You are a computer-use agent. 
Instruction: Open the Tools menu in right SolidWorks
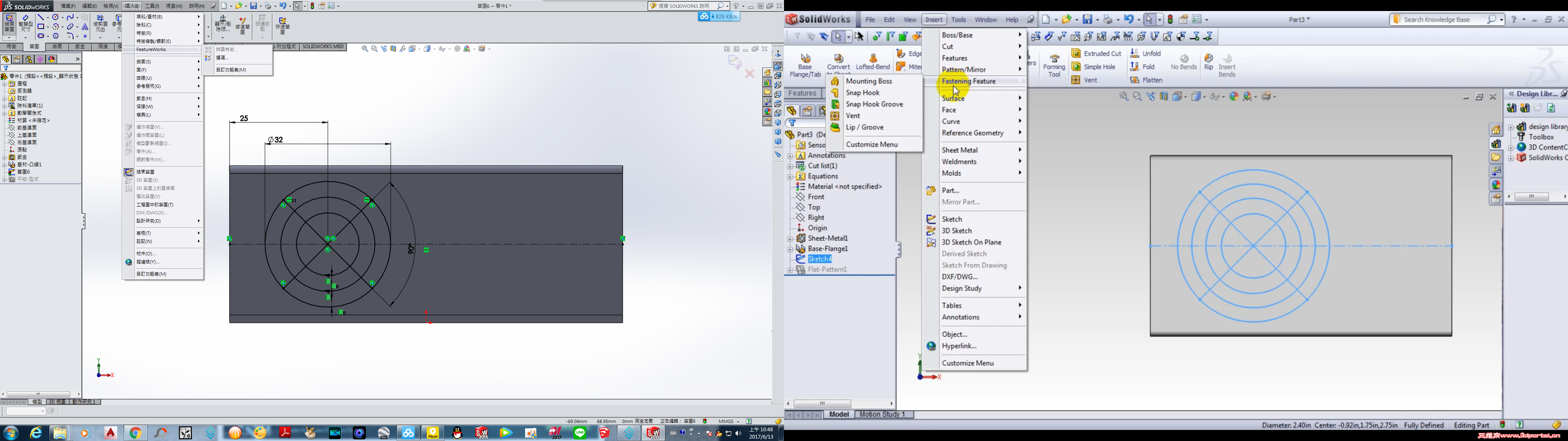point(959,20)
